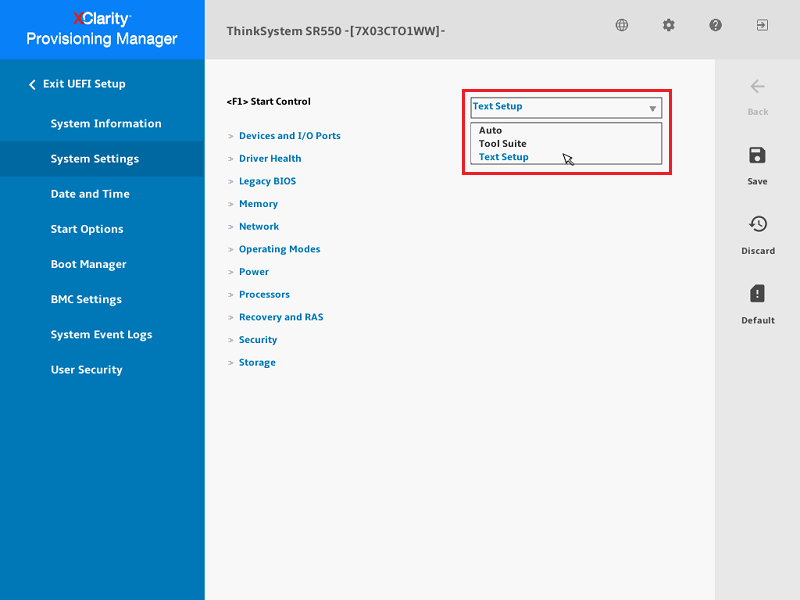Click the Save floppy disk icon

[x=757, y=156]
